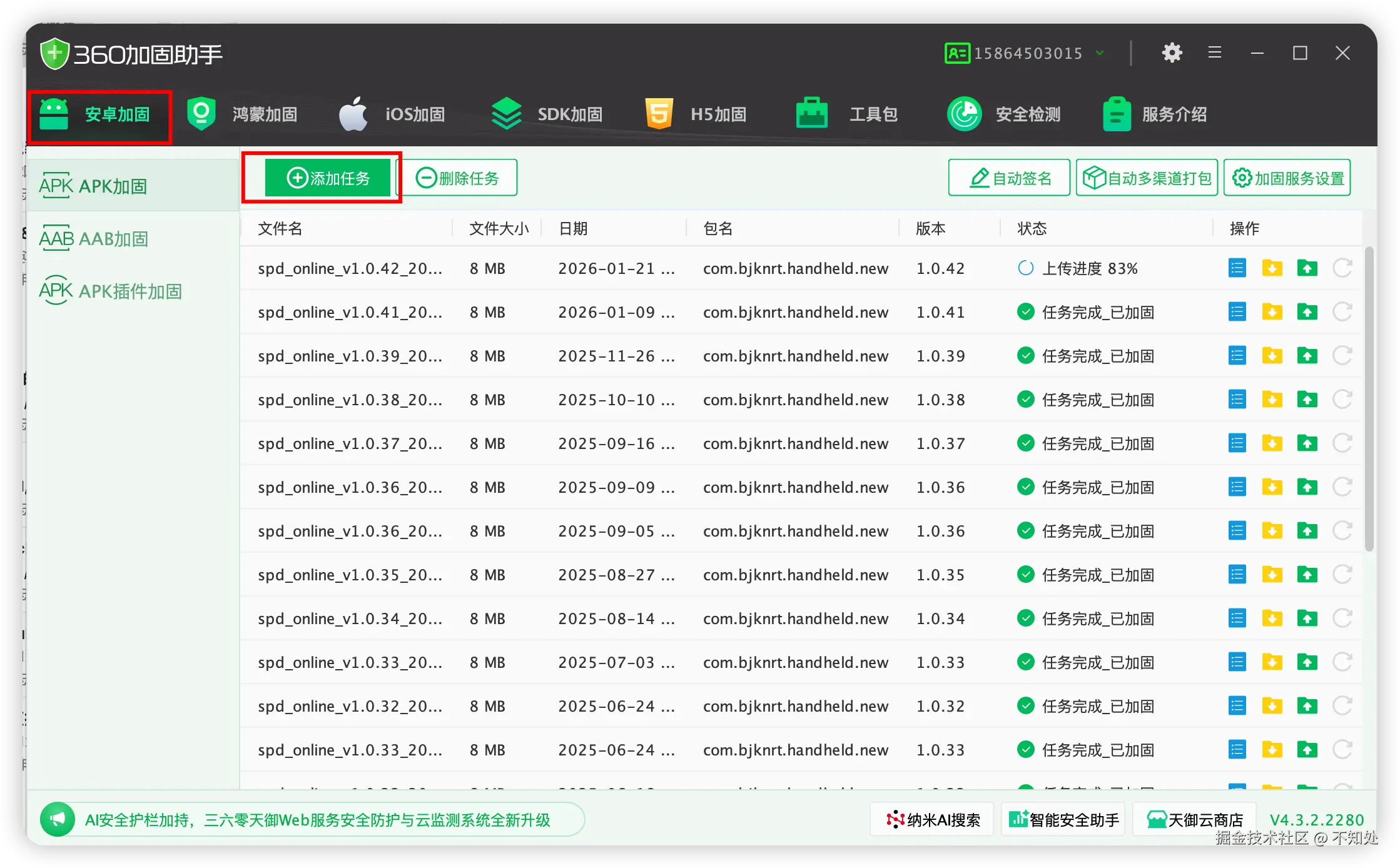Screen dimensions: 1400x868
Task: Click green upload folder icon for version 1.0.39
Action: click(x=1307, y=356)
